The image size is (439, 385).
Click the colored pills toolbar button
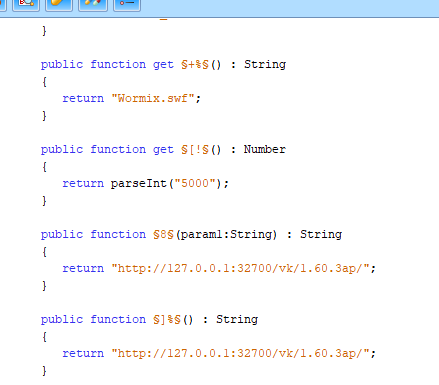tap(93, 5)
